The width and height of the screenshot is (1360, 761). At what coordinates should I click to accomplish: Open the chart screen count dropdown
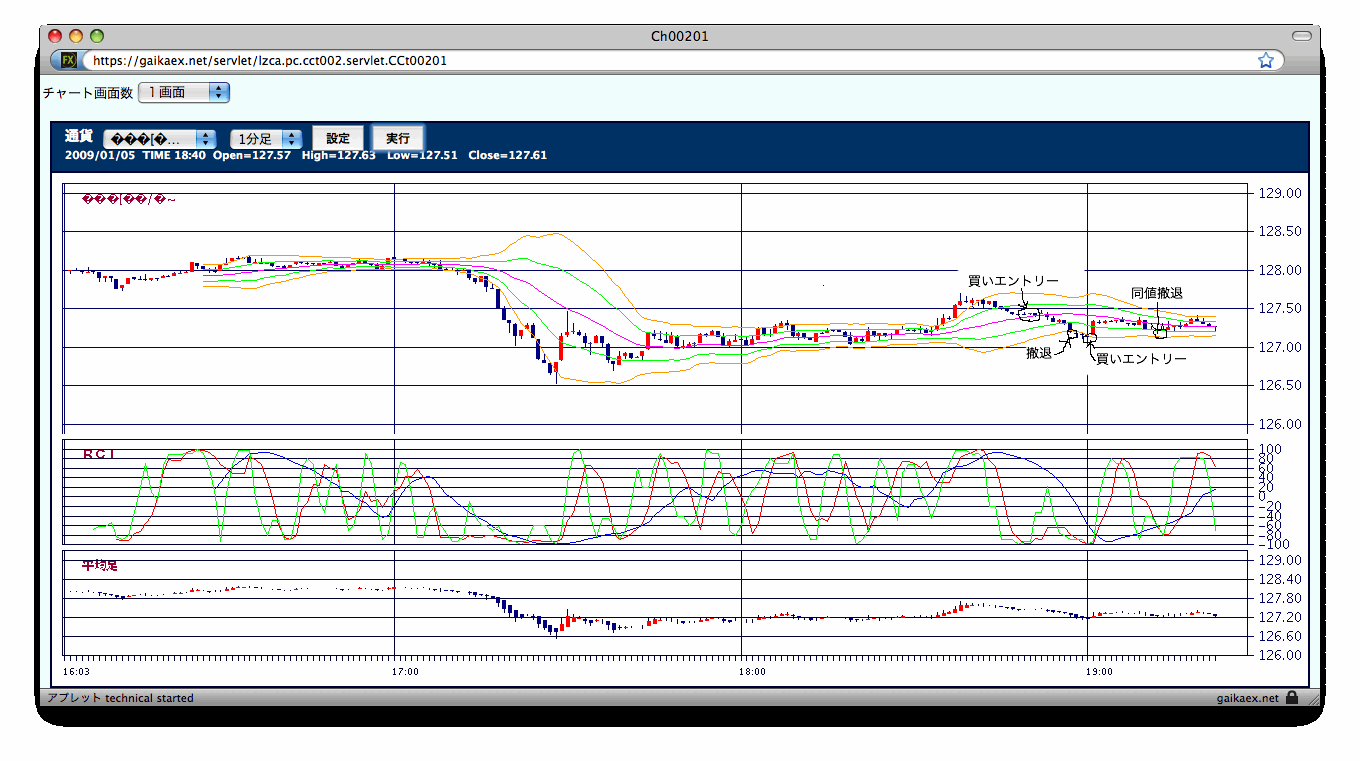tap(184, 92)
